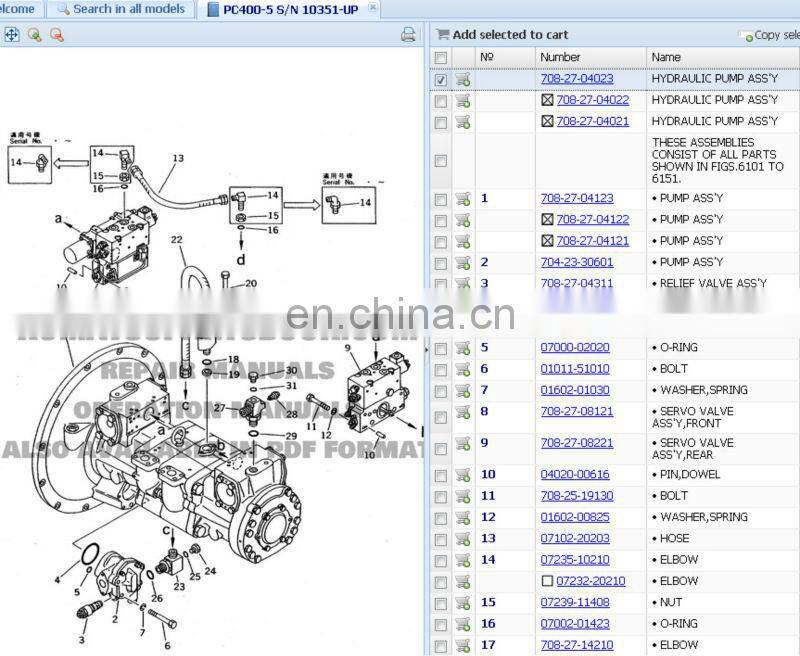Open part number link 704-23-30601
800x656 pixels.
tap(576, 262)
